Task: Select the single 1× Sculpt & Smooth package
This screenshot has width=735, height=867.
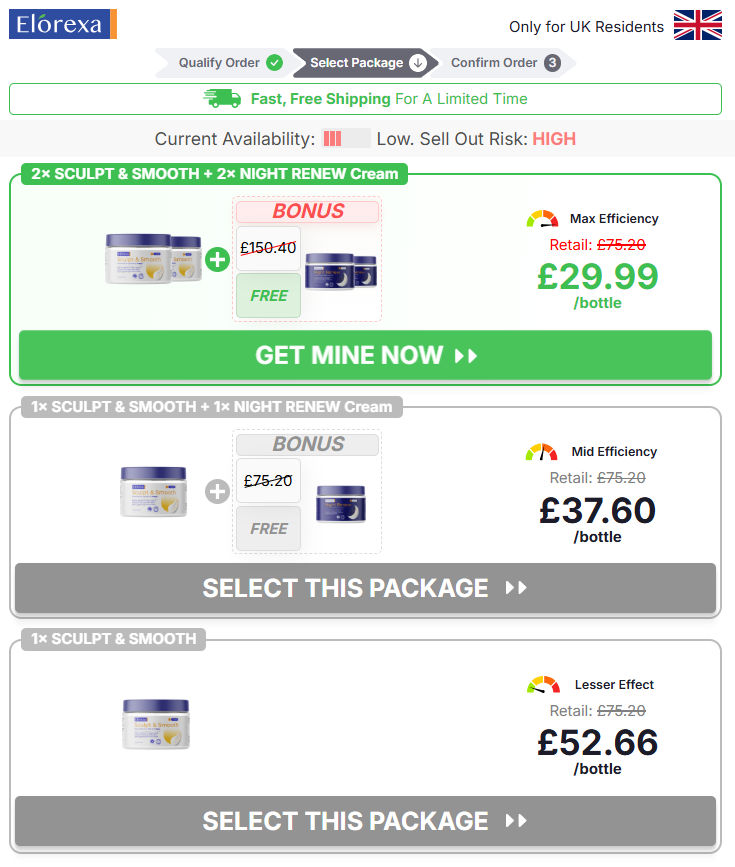Action: pyautogui.click(x=365, y=821)
